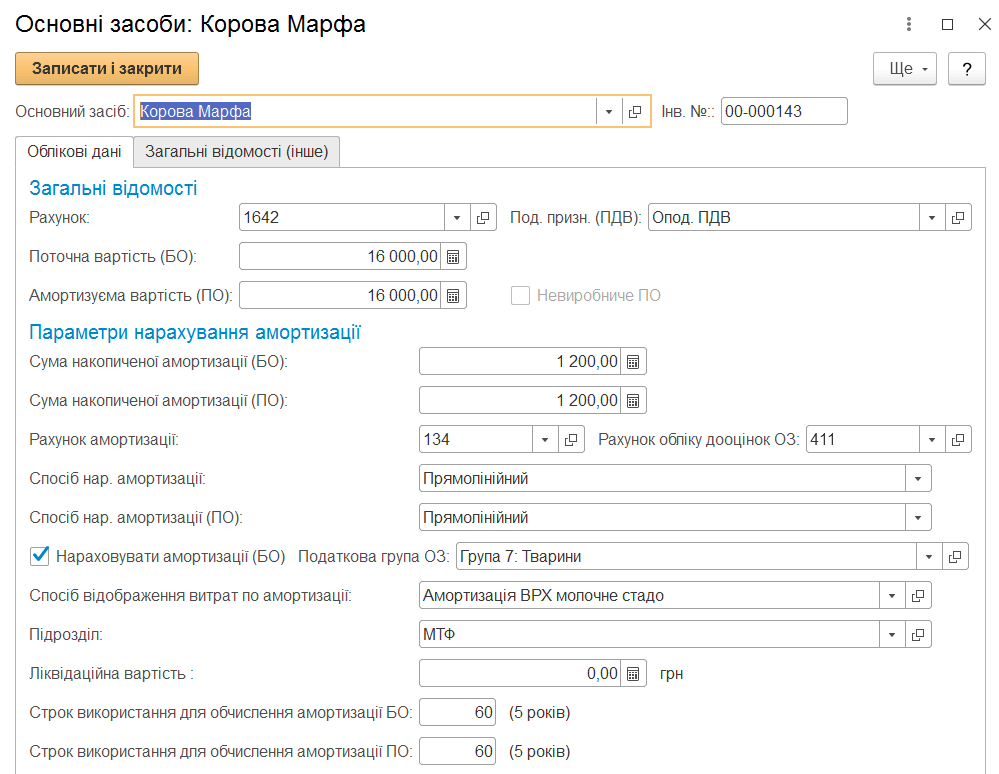Click the Записати і закрити button
The height and width of the screenshot is (774, 999).
point(107,68)
